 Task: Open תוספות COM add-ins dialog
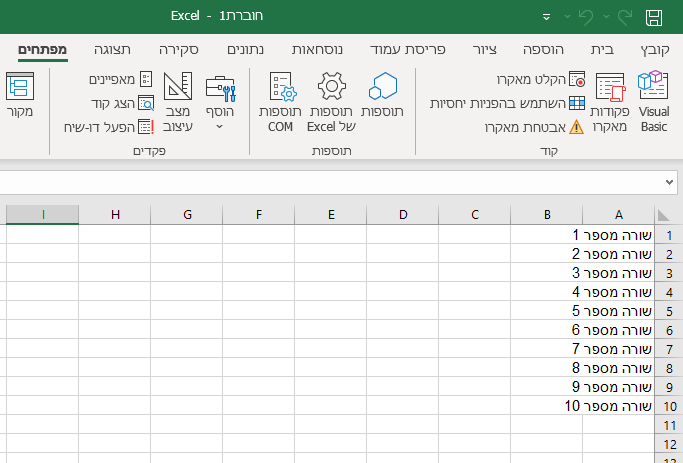point(280,100)
